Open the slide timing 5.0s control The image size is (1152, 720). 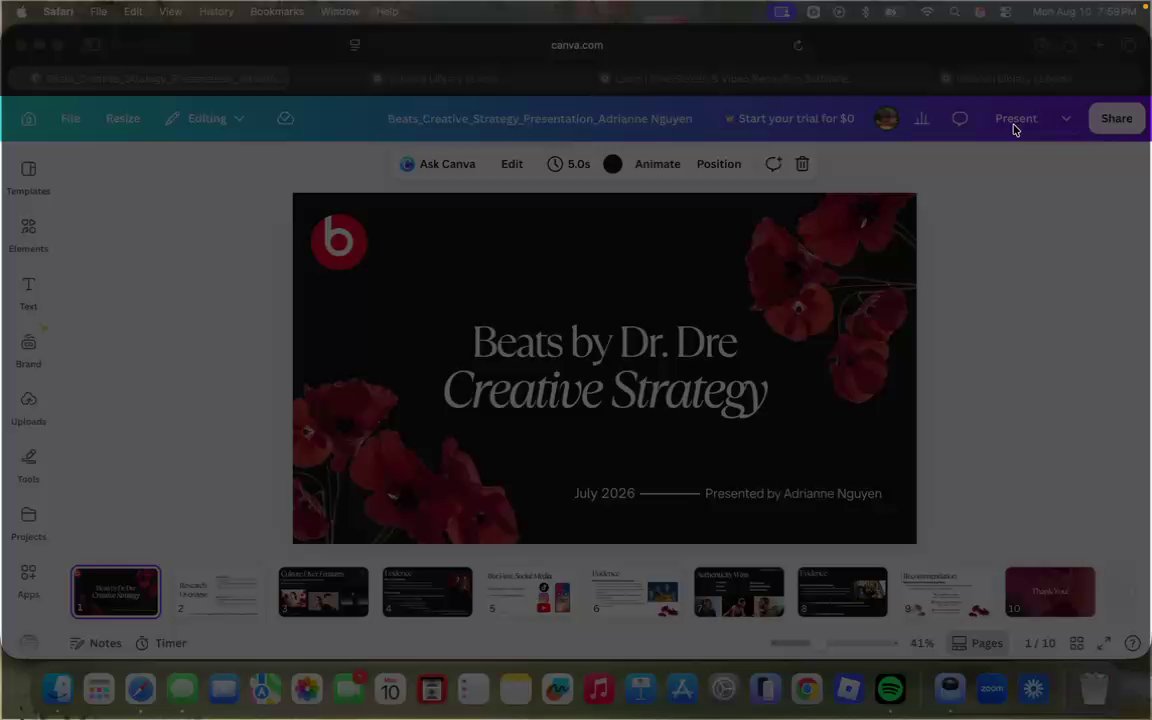(569, 164)
